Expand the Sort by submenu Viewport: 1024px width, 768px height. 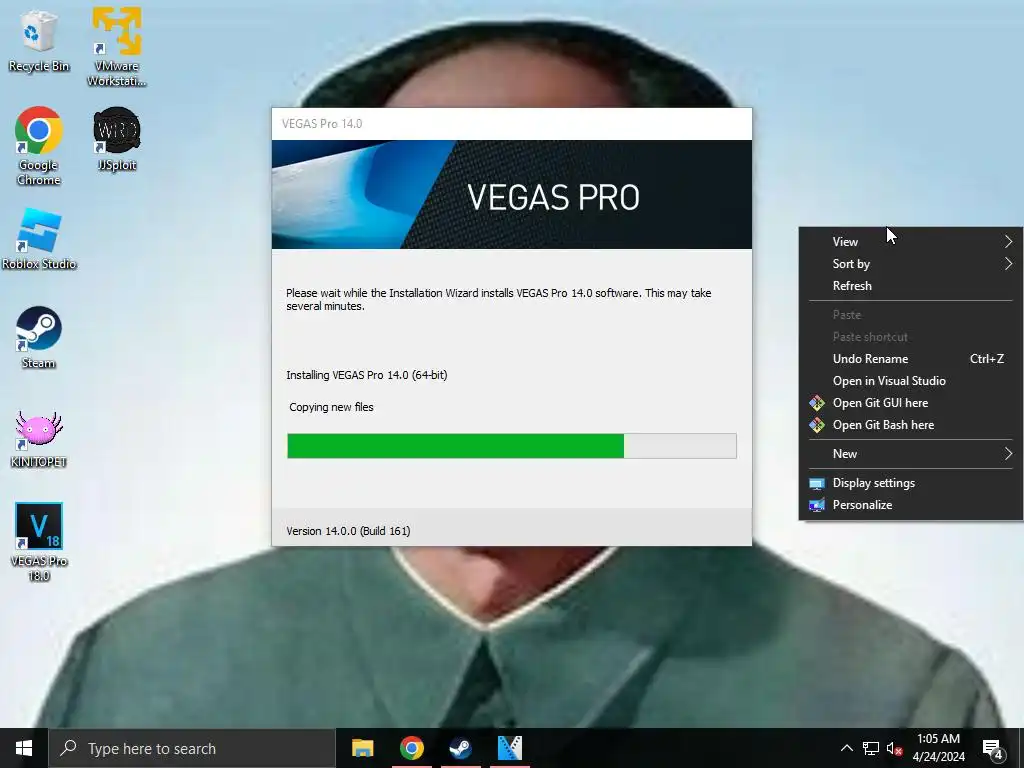[x=910, y=264]
